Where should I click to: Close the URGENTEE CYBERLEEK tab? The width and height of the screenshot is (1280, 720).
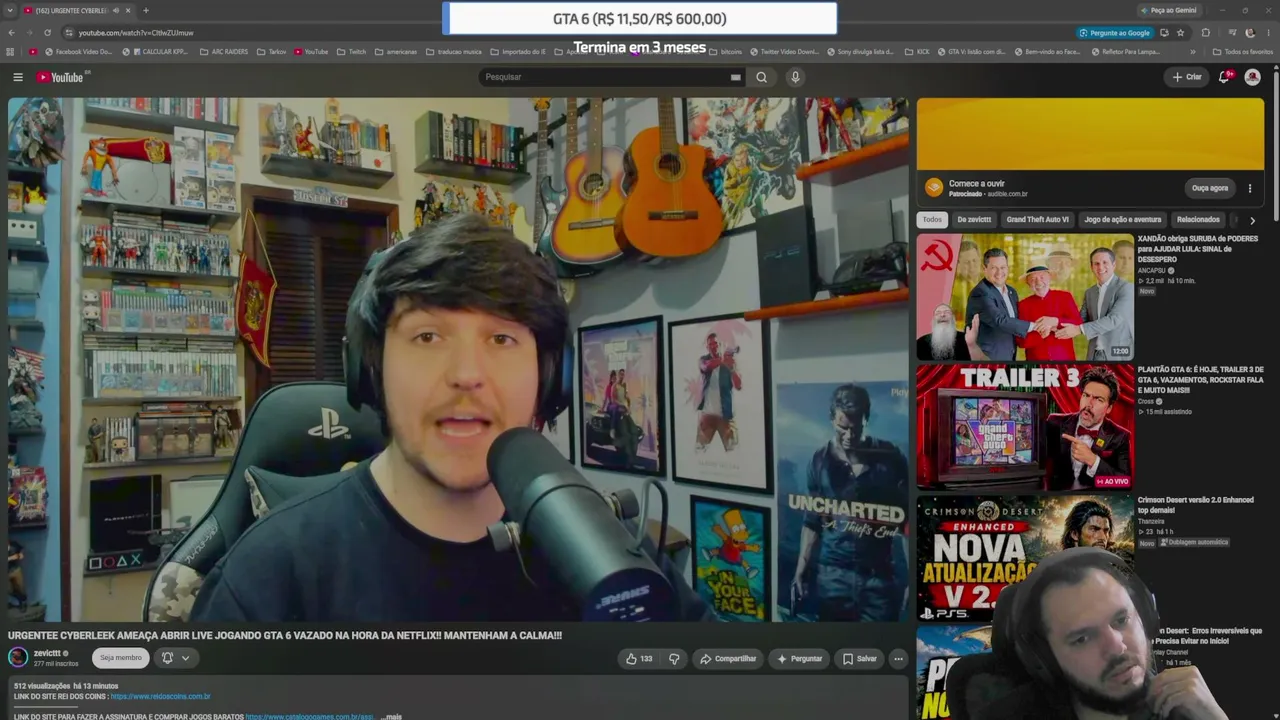click(128, 10)
